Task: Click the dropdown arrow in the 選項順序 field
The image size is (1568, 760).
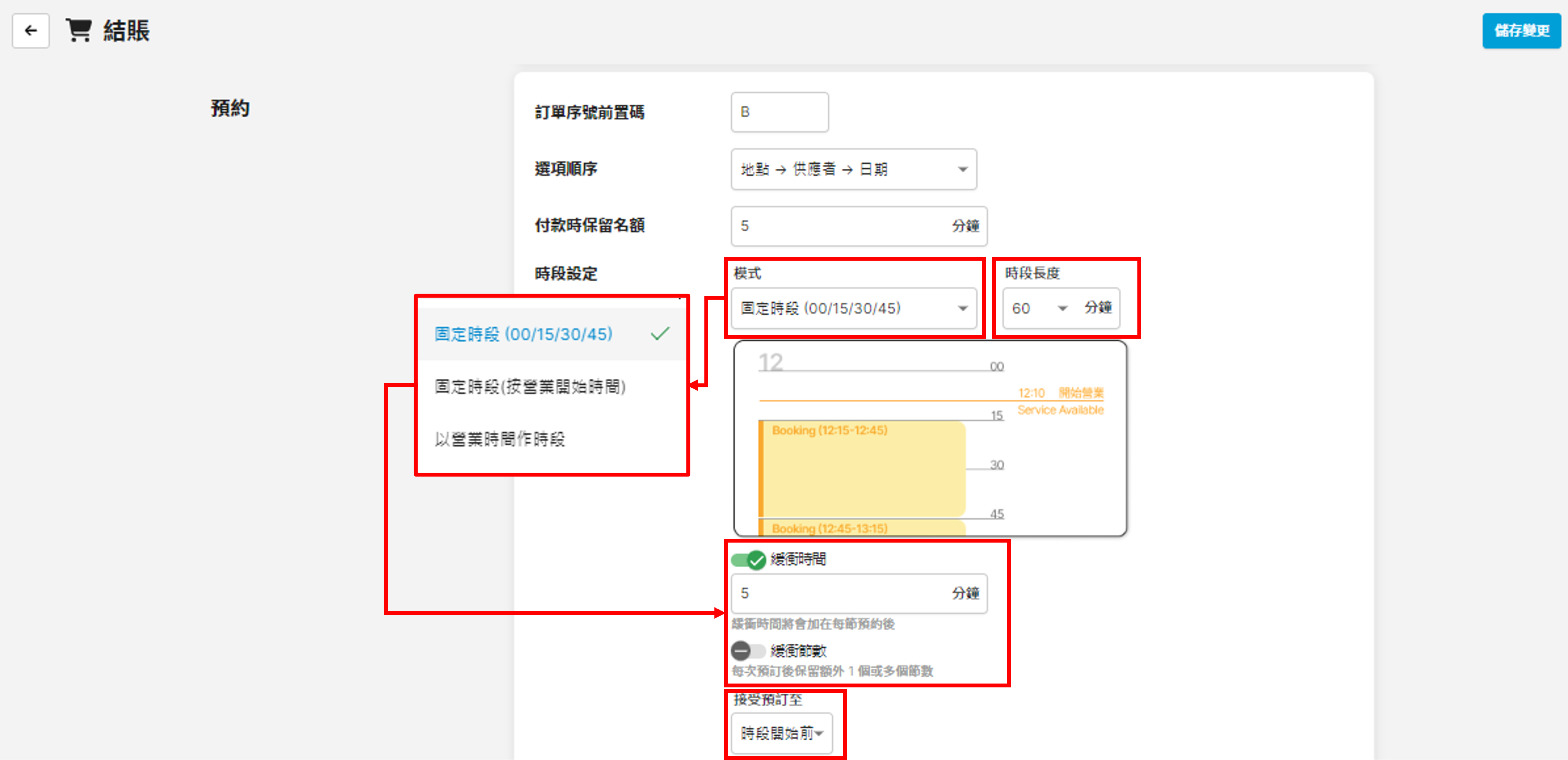Action: pos(962,169)
